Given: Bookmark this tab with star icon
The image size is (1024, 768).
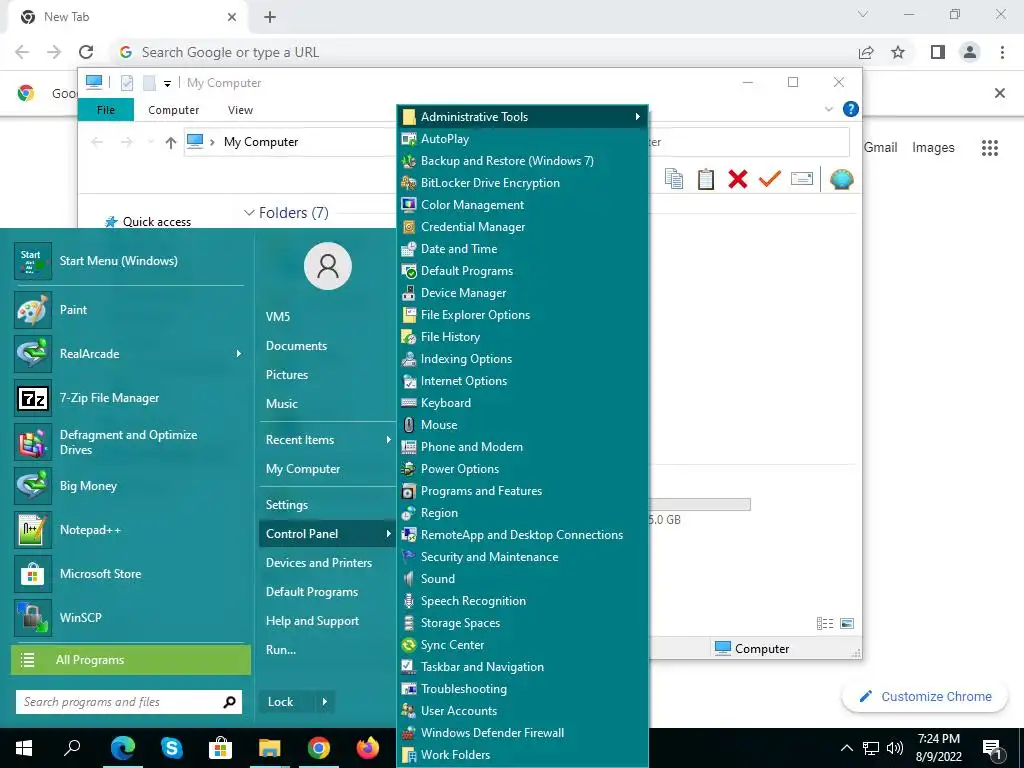Looking at the screenshot, I should pos(898,52).
